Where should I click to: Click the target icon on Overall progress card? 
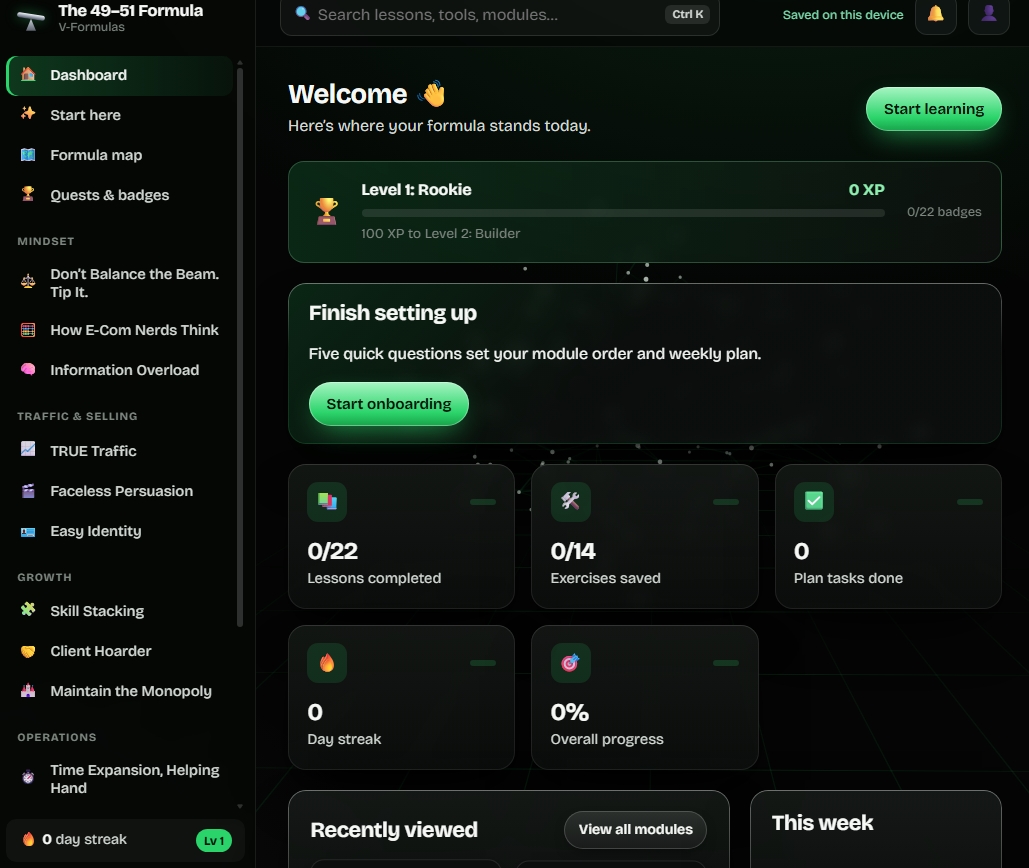pyautogui.click(x=570, y=663)
